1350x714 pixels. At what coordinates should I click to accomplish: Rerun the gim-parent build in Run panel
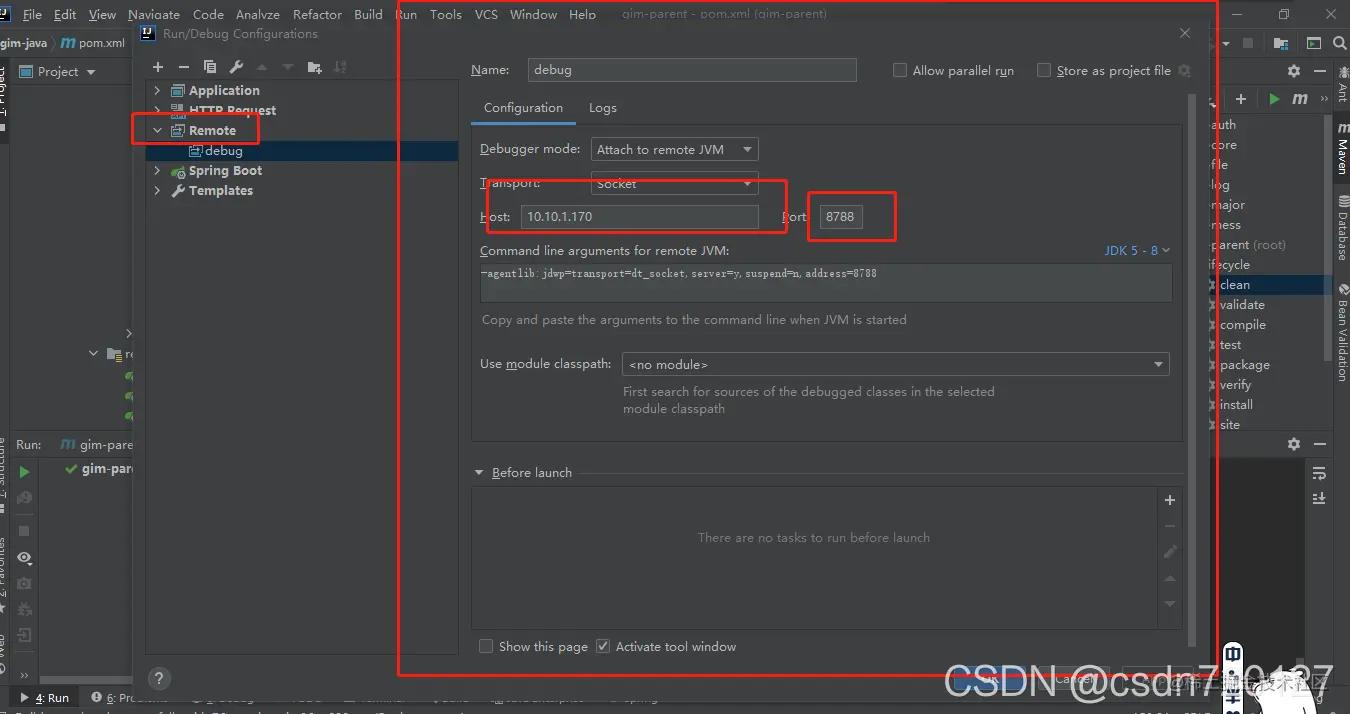(25, 472)
